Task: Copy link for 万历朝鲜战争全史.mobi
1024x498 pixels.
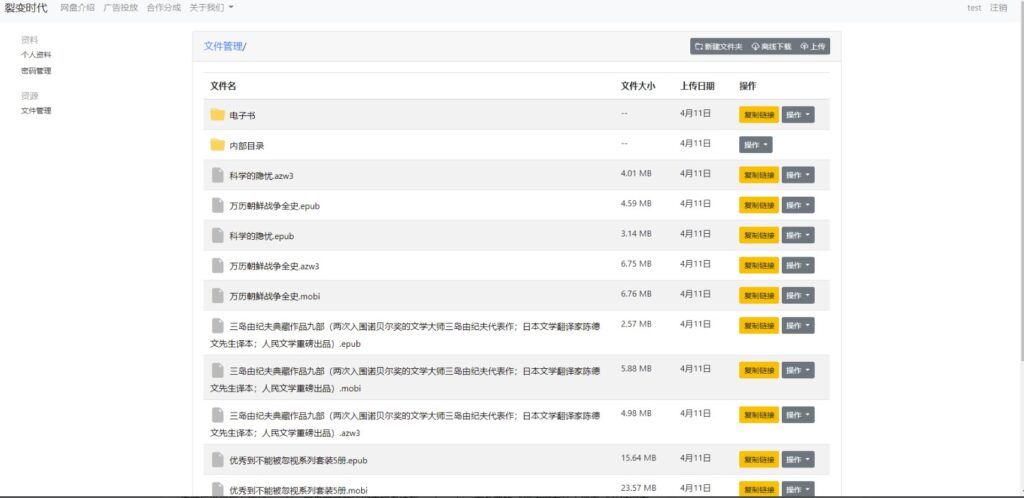Action: pyautogui.click(x=759, y=296)
